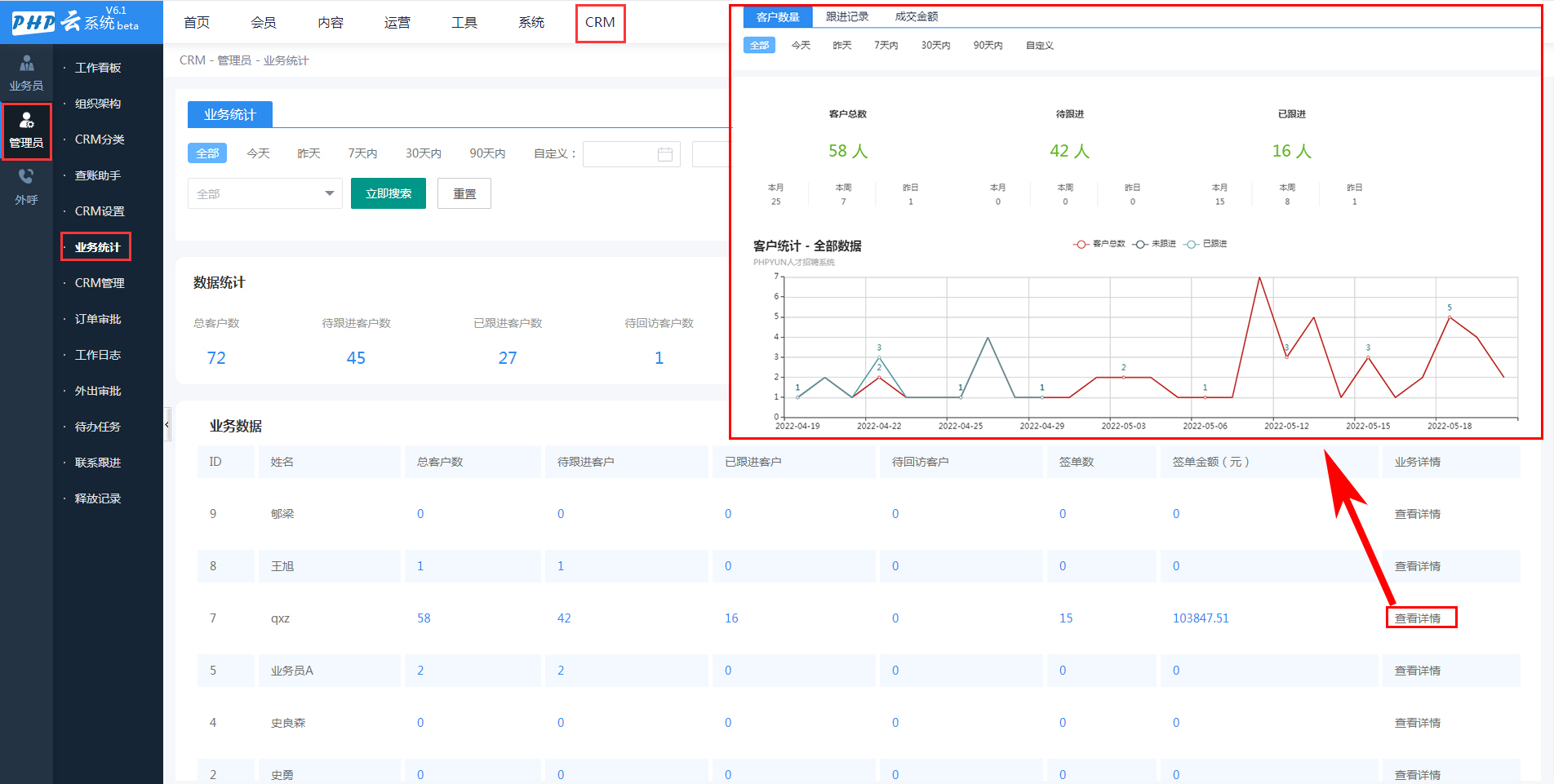The width and height of the screenshot is (1554, 784).
Task: Open the 内容 top menu
Action: click(x=331, y=22)
